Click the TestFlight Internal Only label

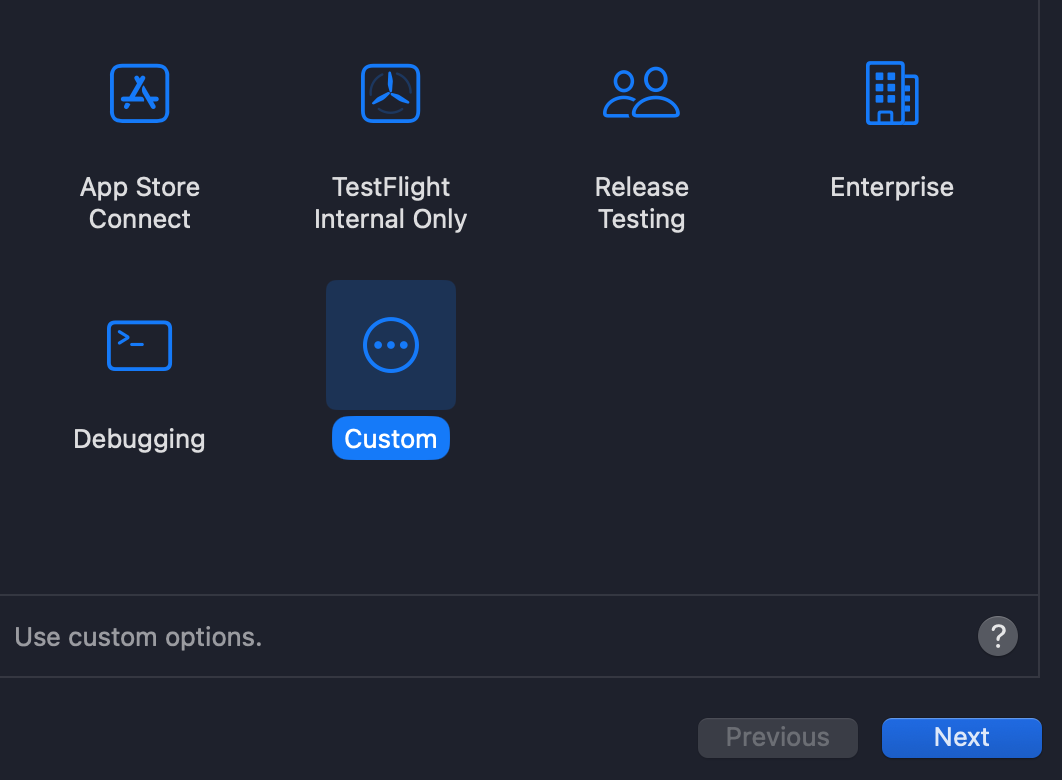point(391,203)
